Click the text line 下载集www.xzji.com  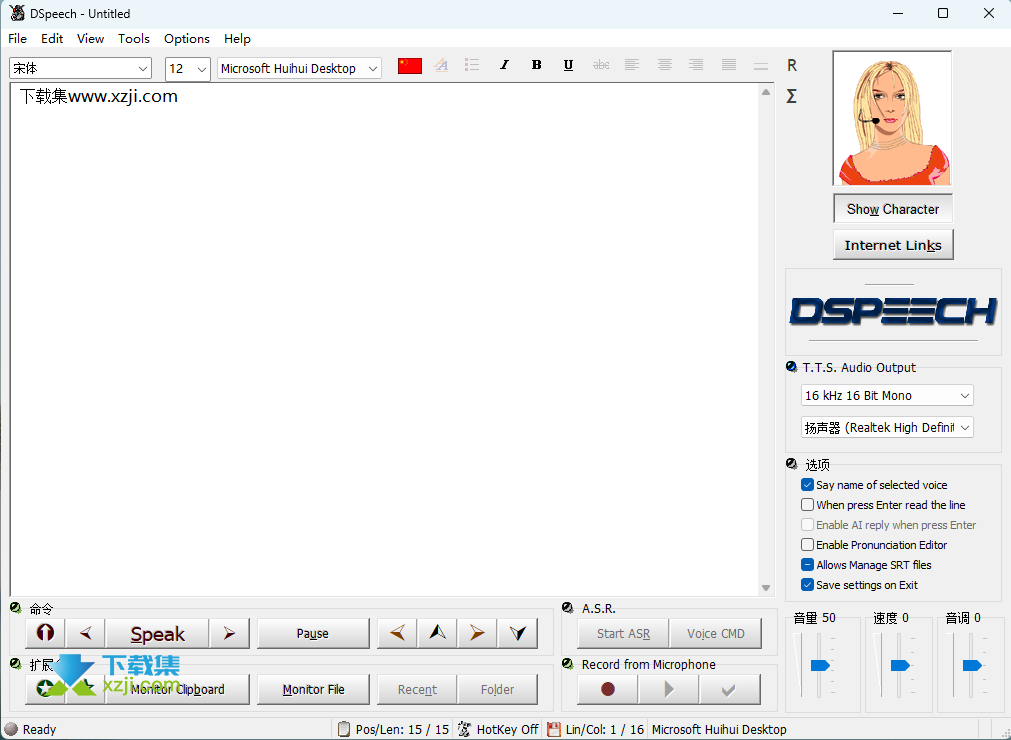coord(99,97)
